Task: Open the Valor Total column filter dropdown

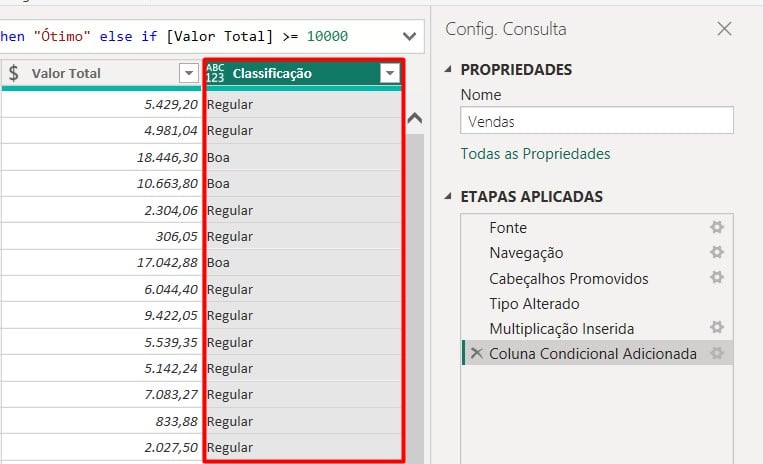Action: tap(189, 73)
